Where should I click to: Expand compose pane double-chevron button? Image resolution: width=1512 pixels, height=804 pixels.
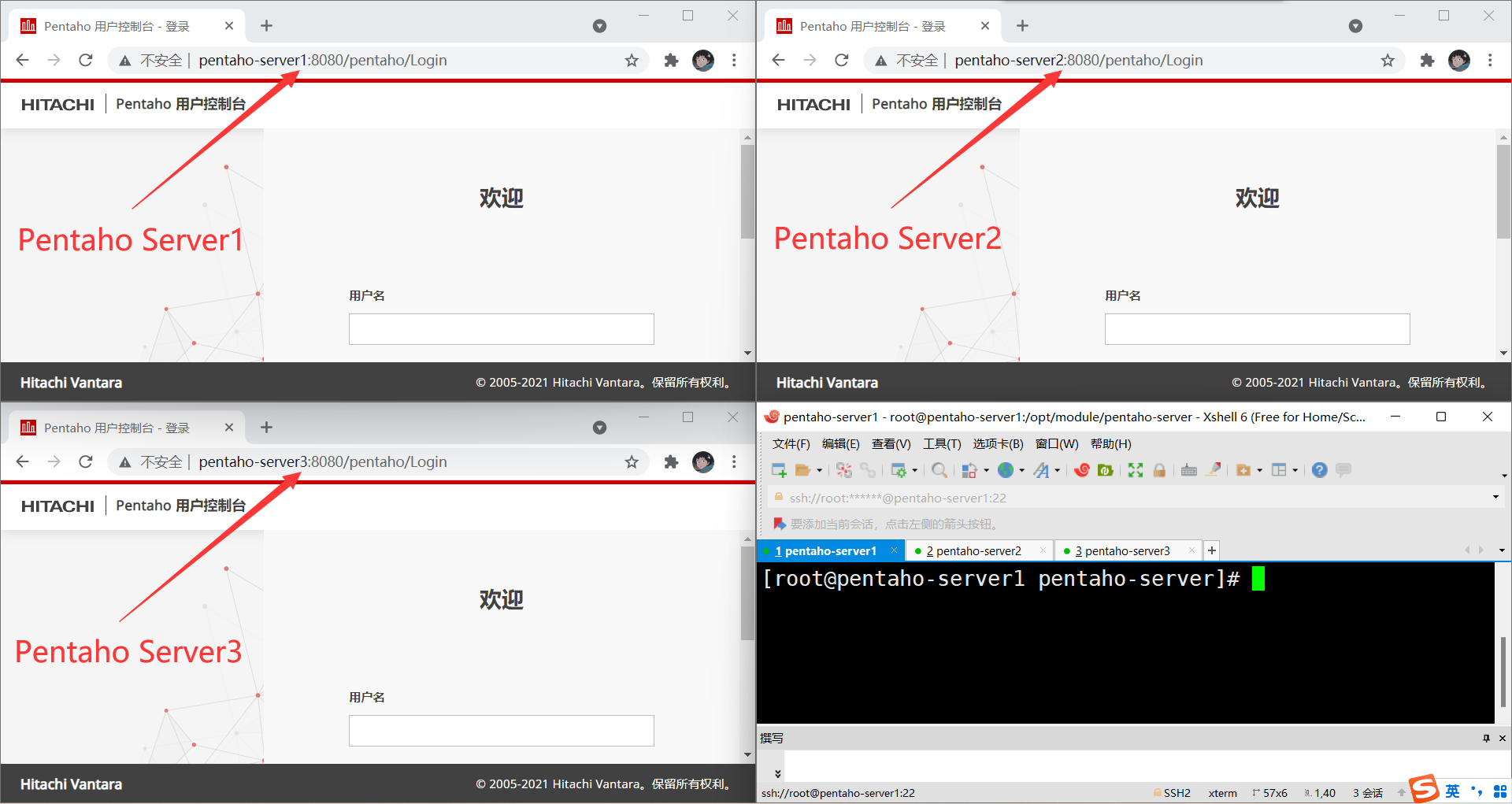point(778,773)
